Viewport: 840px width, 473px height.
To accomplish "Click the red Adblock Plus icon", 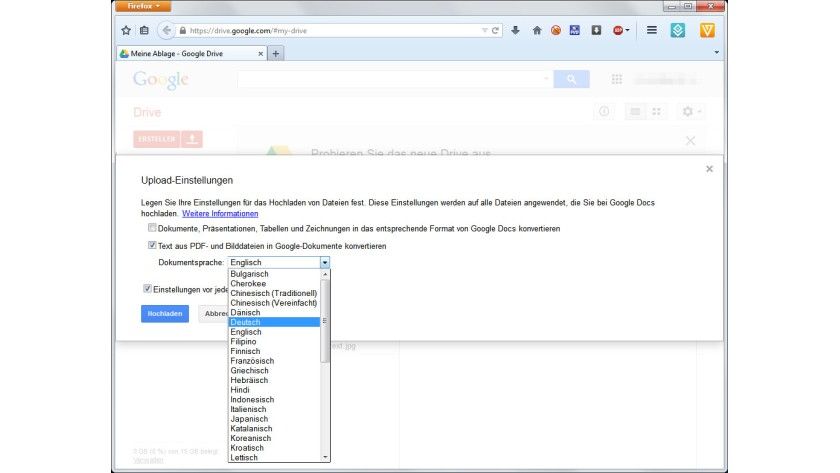I will (x=618, y=31).
